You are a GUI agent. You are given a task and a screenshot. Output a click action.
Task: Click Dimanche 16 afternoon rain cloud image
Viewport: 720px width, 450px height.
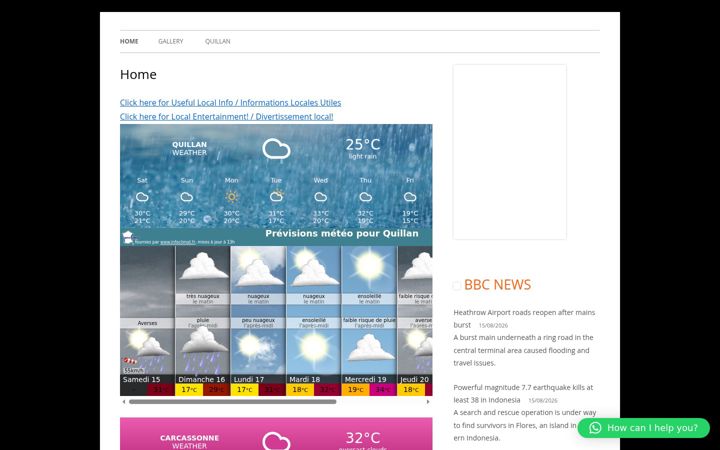coord(202,351)
